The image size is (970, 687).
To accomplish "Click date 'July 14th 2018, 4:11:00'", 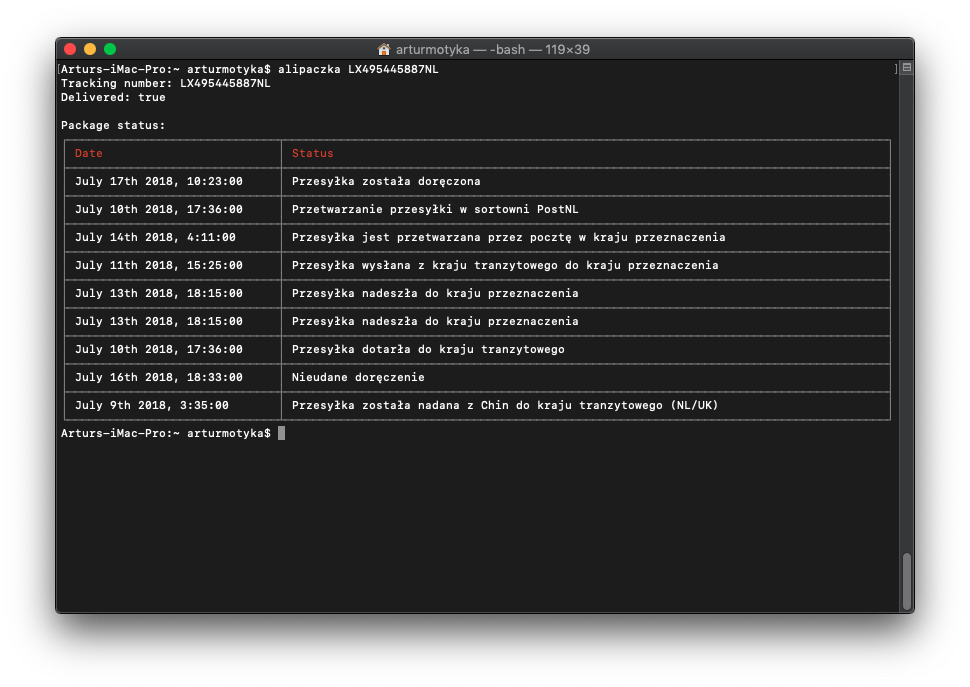I will (155, 237).
